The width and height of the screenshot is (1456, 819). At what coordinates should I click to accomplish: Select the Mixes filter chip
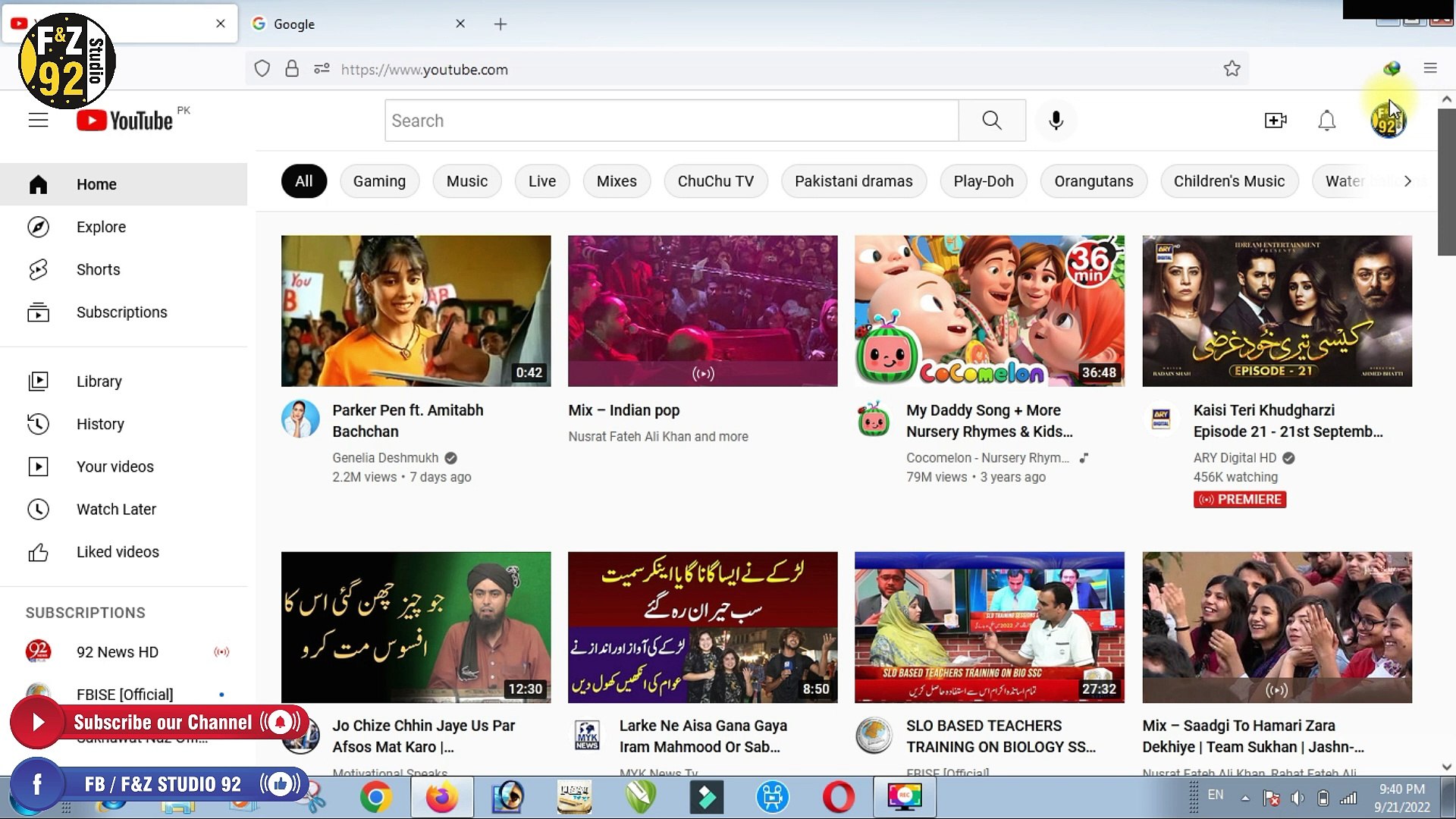pyautogui.click(x=617, y=181)
